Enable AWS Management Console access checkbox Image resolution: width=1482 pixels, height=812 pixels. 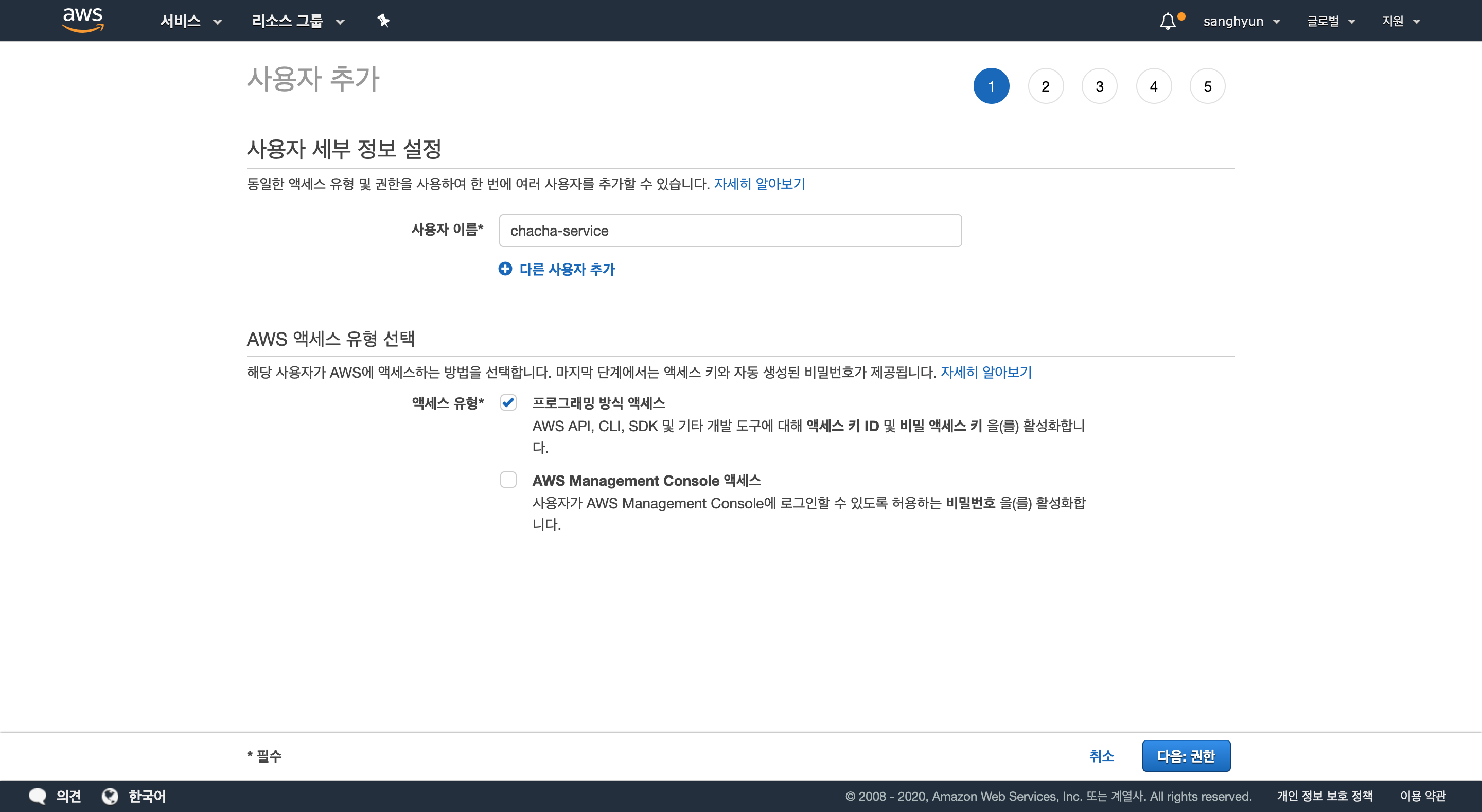coord(508,480)
